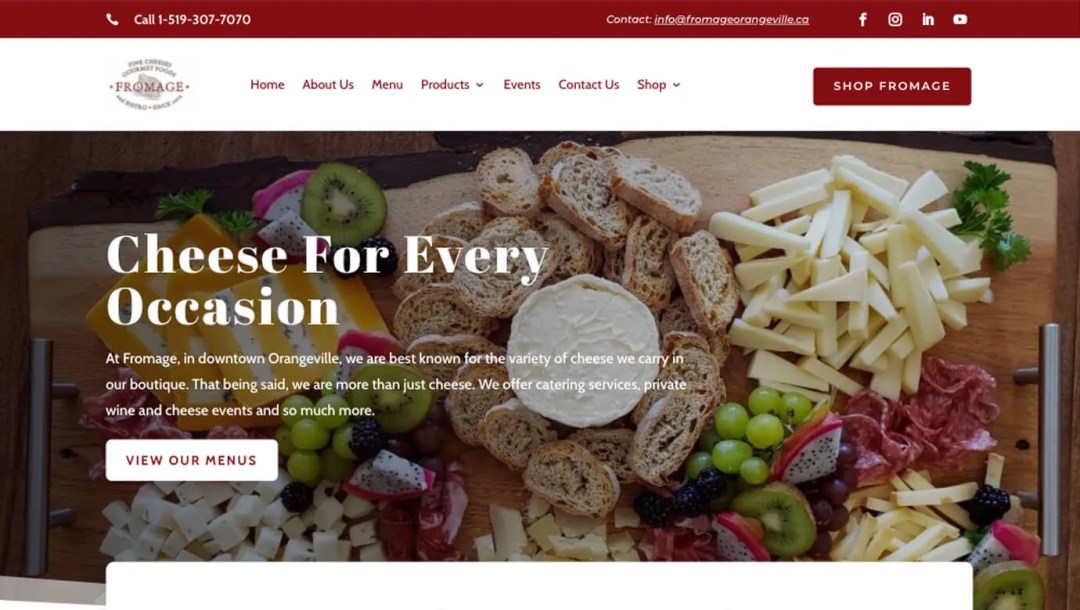Open the About Us page

(328, 85)
